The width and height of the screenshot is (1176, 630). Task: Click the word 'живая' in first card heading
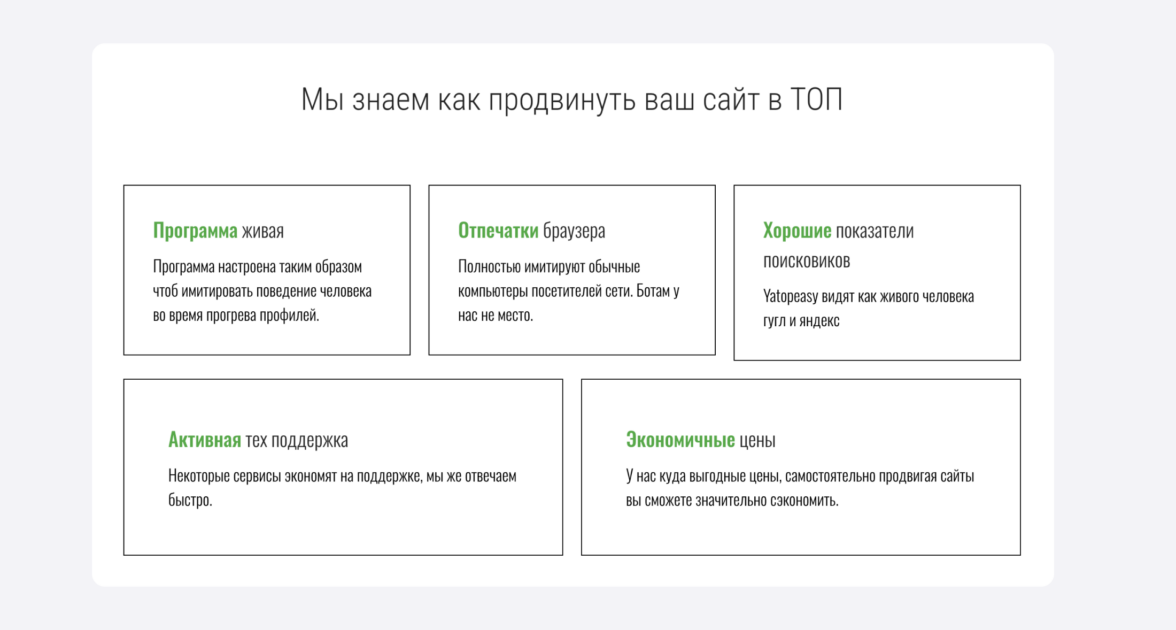(262, 230)
